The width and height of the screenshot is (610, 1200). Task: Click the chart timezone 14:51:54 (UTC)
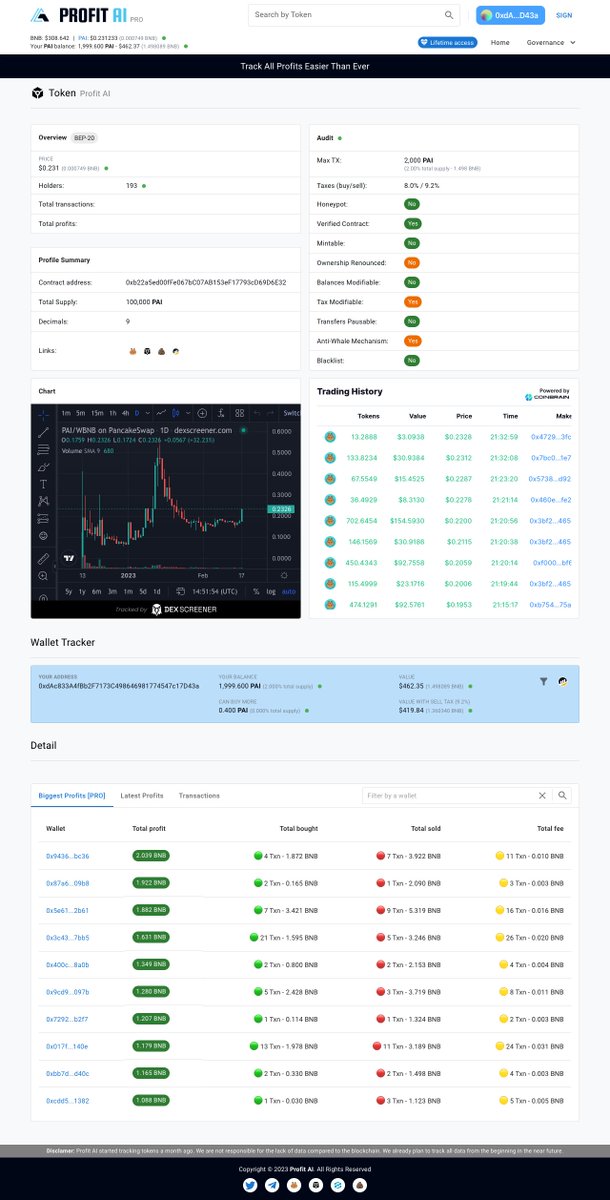coord(215,592)
